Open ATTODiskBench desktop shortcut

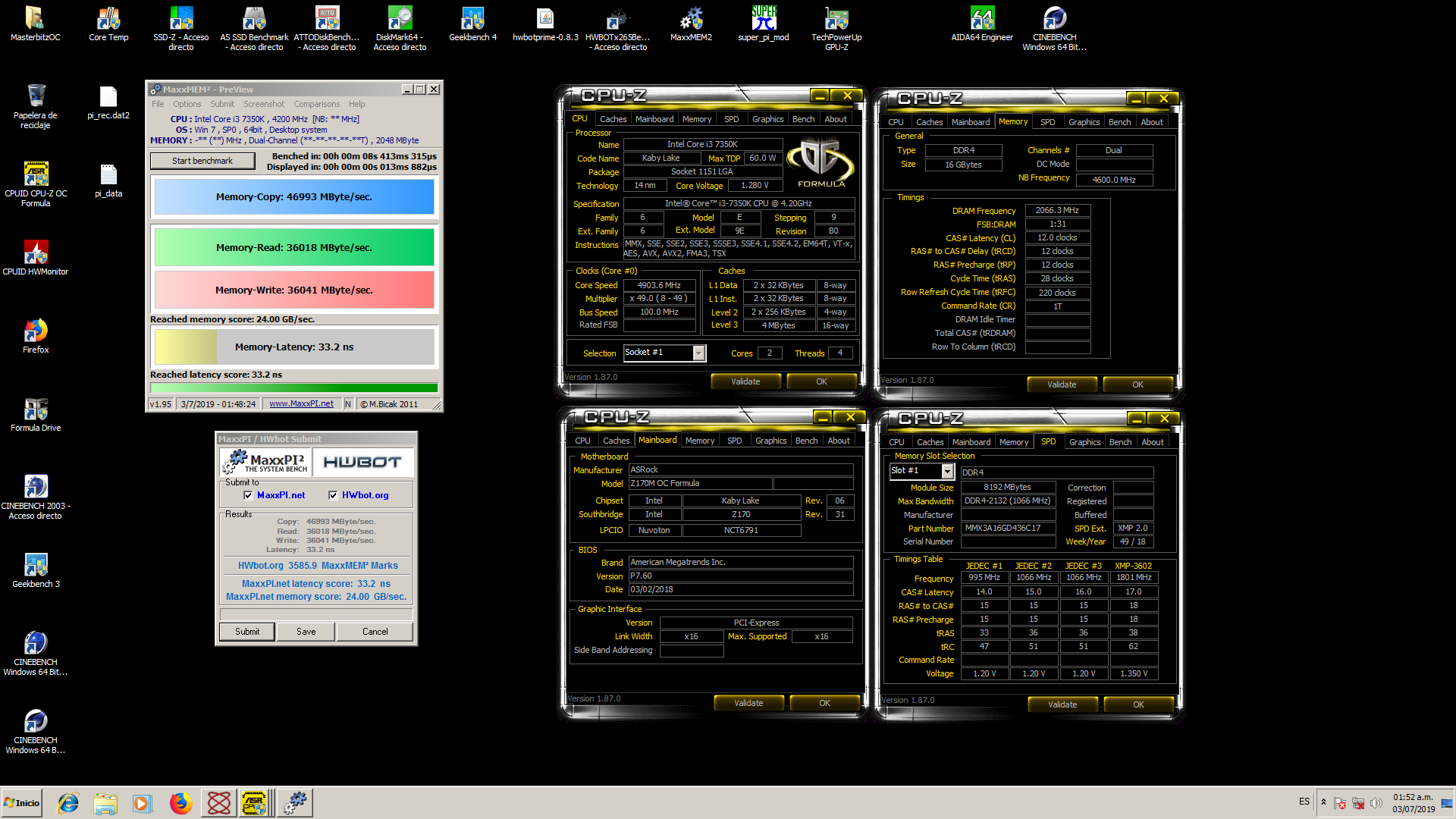coord(327,29)
